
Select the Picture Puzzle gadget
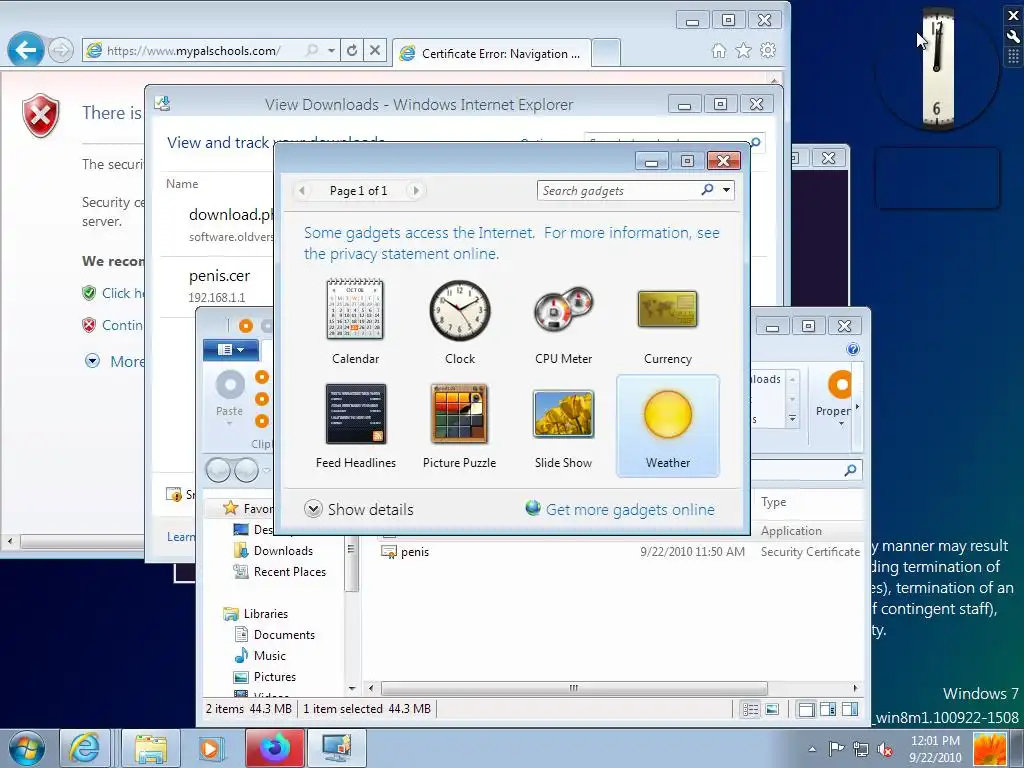pos(459,425)
